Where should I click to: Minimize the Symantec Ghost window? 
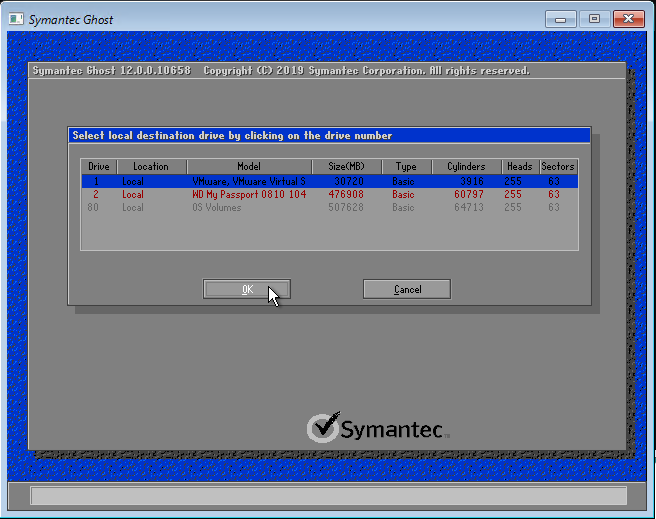(561, 19)
